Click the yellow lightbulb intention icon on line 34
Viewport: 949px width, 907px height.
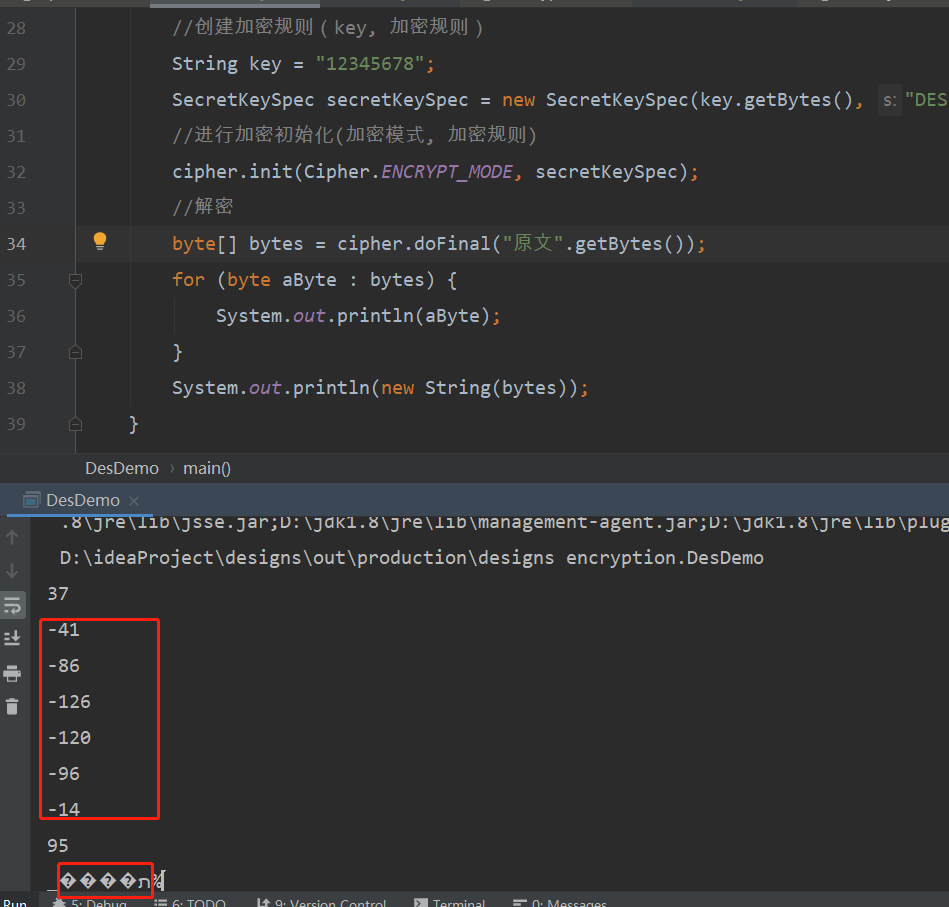click(x=100, y=241)
